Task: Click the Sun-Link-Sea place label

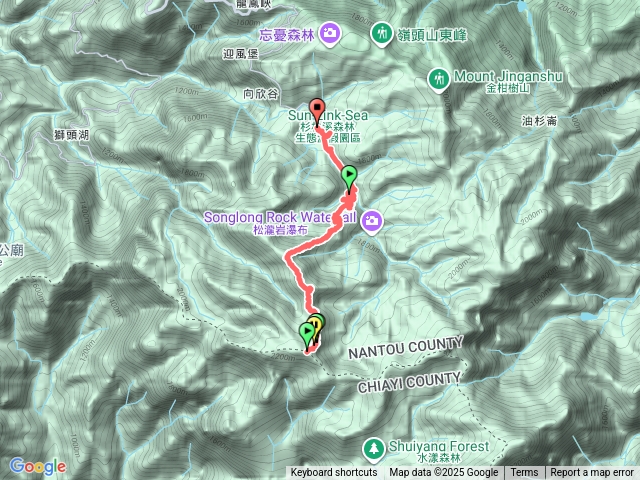Action: 328,116
